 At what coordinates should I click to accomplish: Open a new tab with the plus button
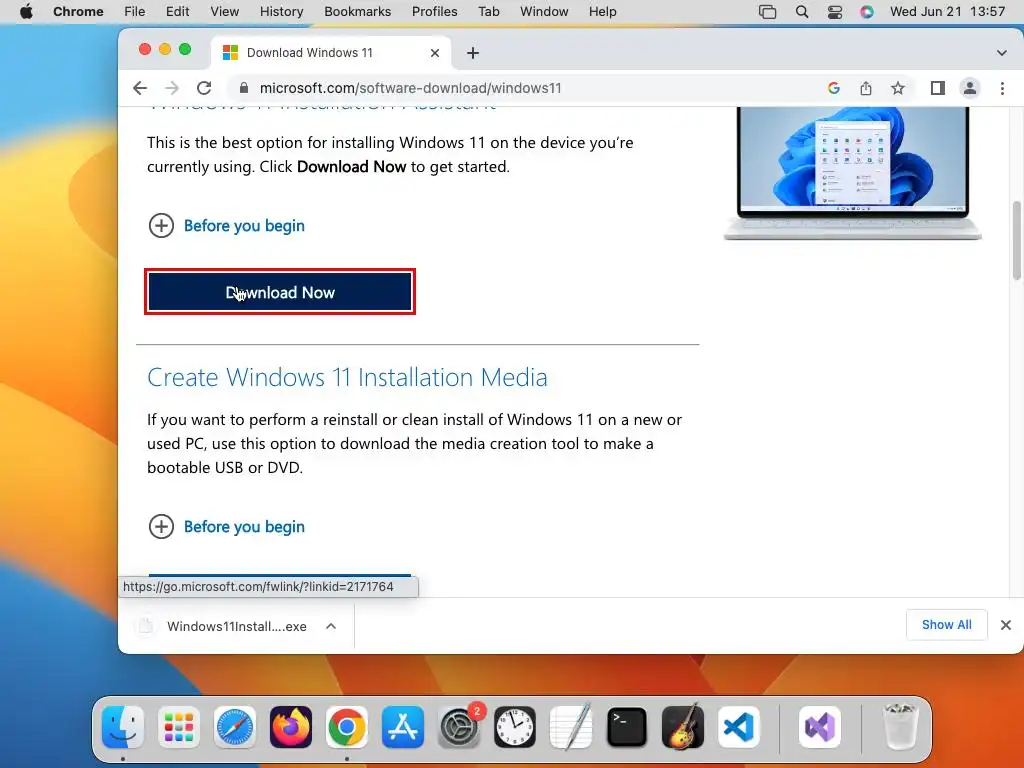pos(473,53)
